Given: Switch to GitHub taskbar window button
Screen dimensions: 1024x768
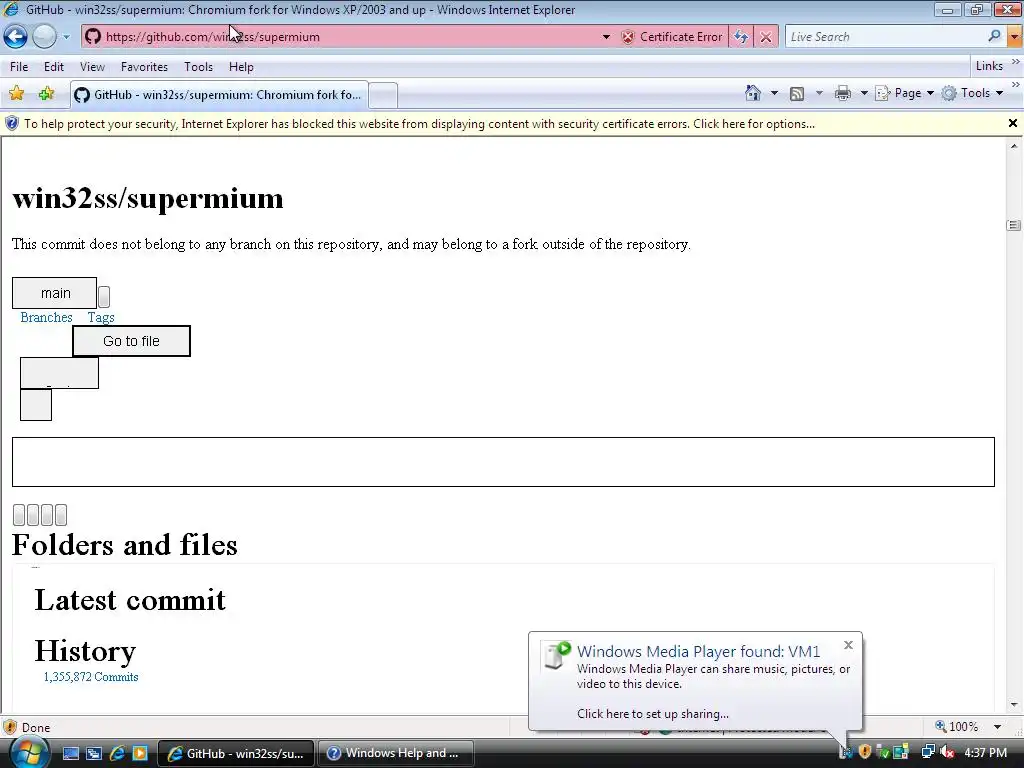Looking at the screenshot, I should [x=236, y=754].
